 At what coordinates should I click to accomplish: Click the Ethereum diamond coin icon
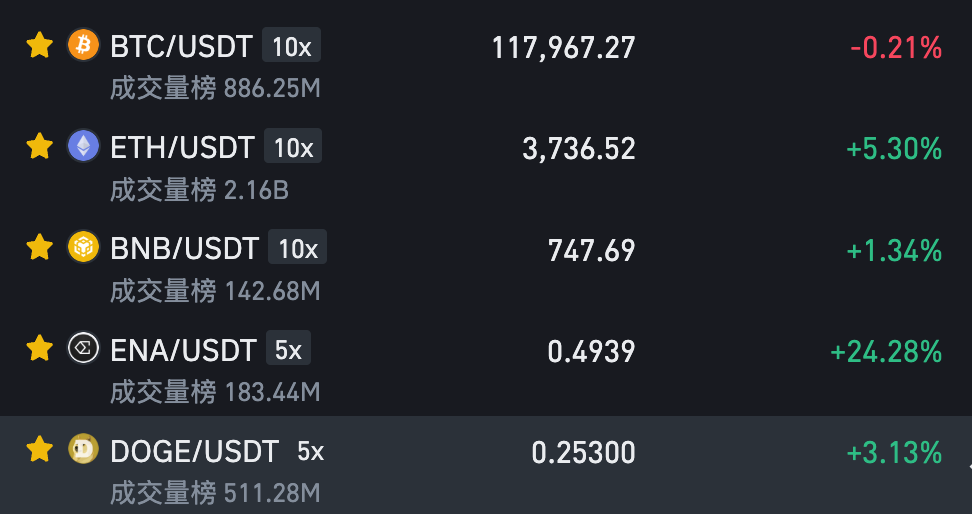pos(83,146)
